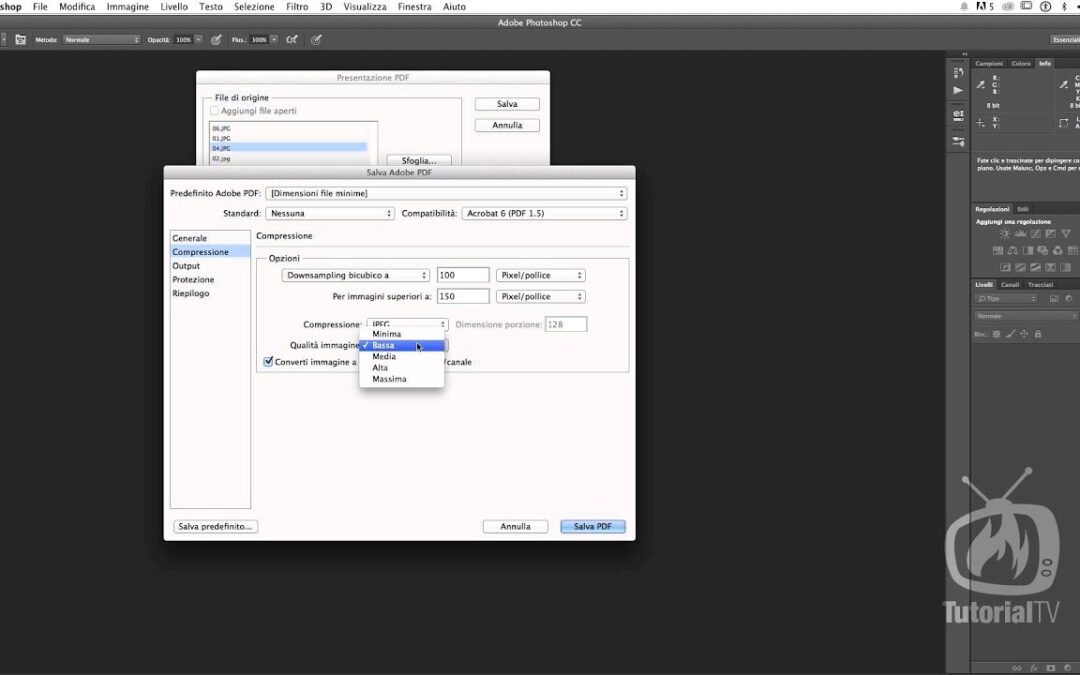
Task: Filter layers by pixel layers icon
Action: coord(1054,298)
